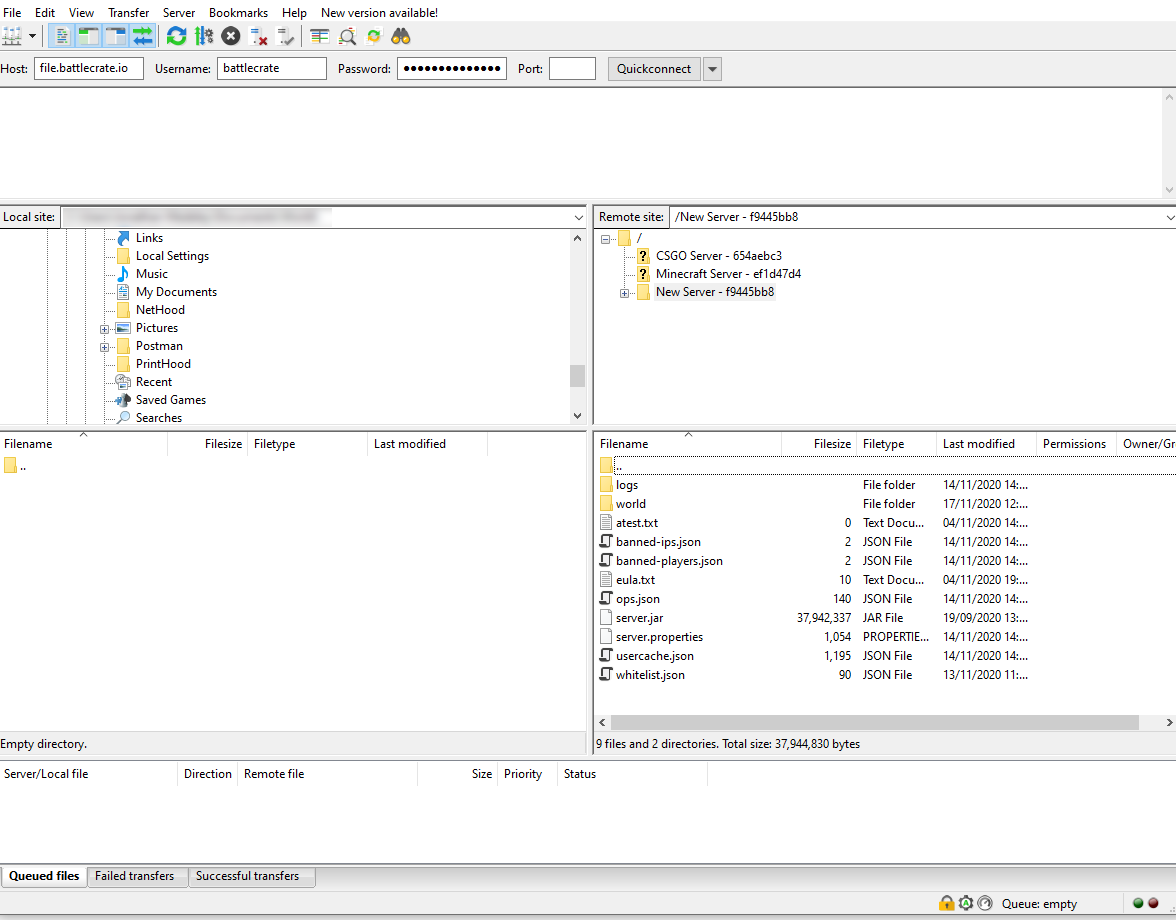This screenshot has width=1176, height=920.
Task: Collapse the remote root folder
Action: [605, 239]
